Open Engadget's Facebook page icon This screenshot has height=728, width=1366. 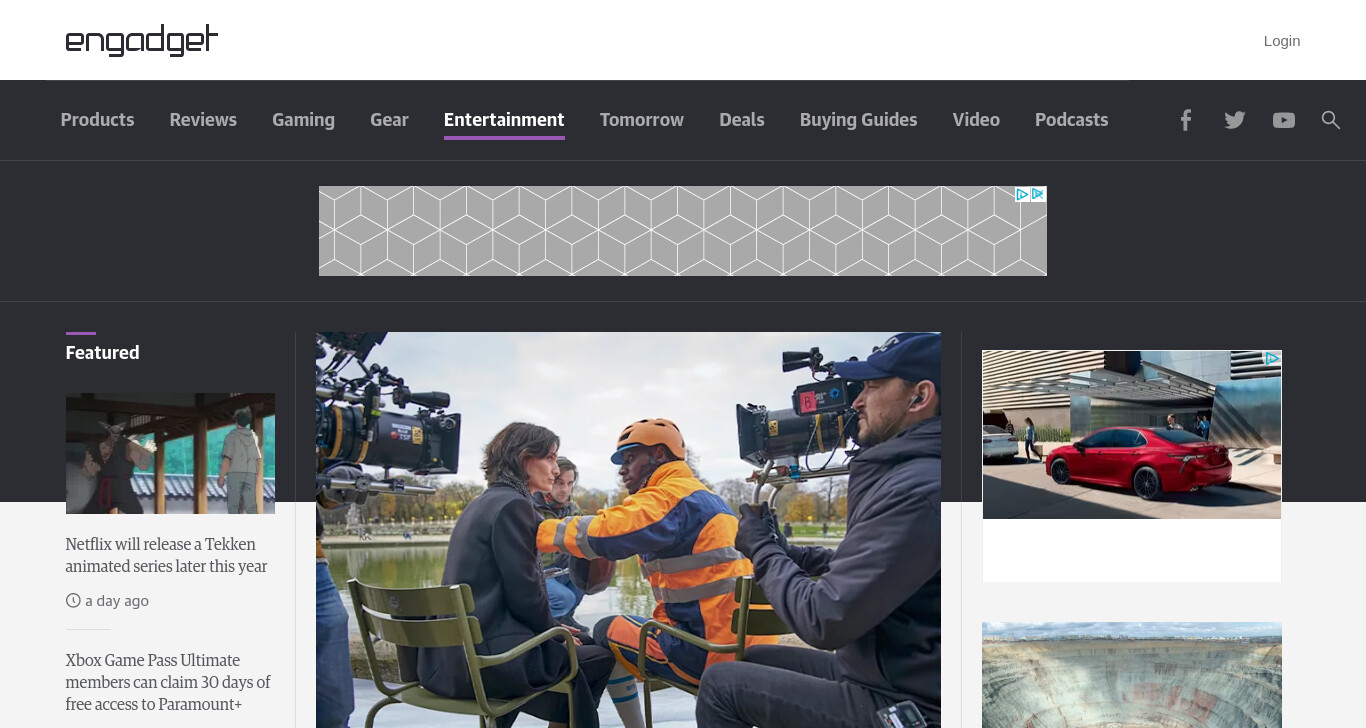[1185, 120]
